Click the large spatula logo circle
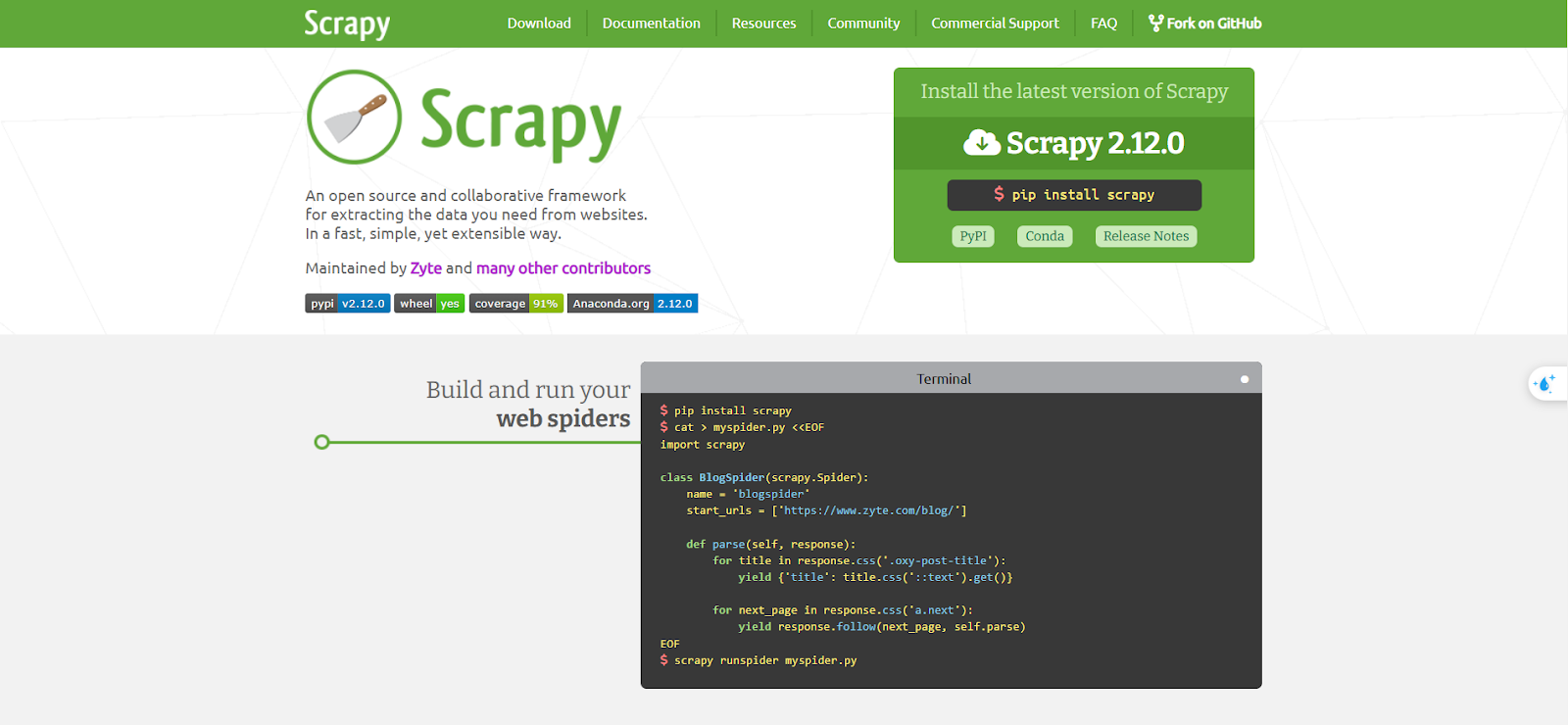1568x725 pixels. [x=354, y=117]
